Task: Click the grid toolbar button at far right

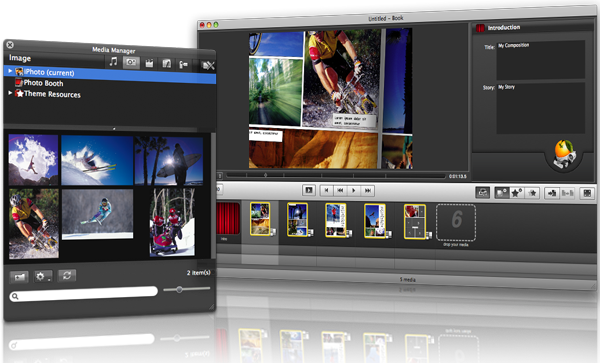Action: point(587,193)
